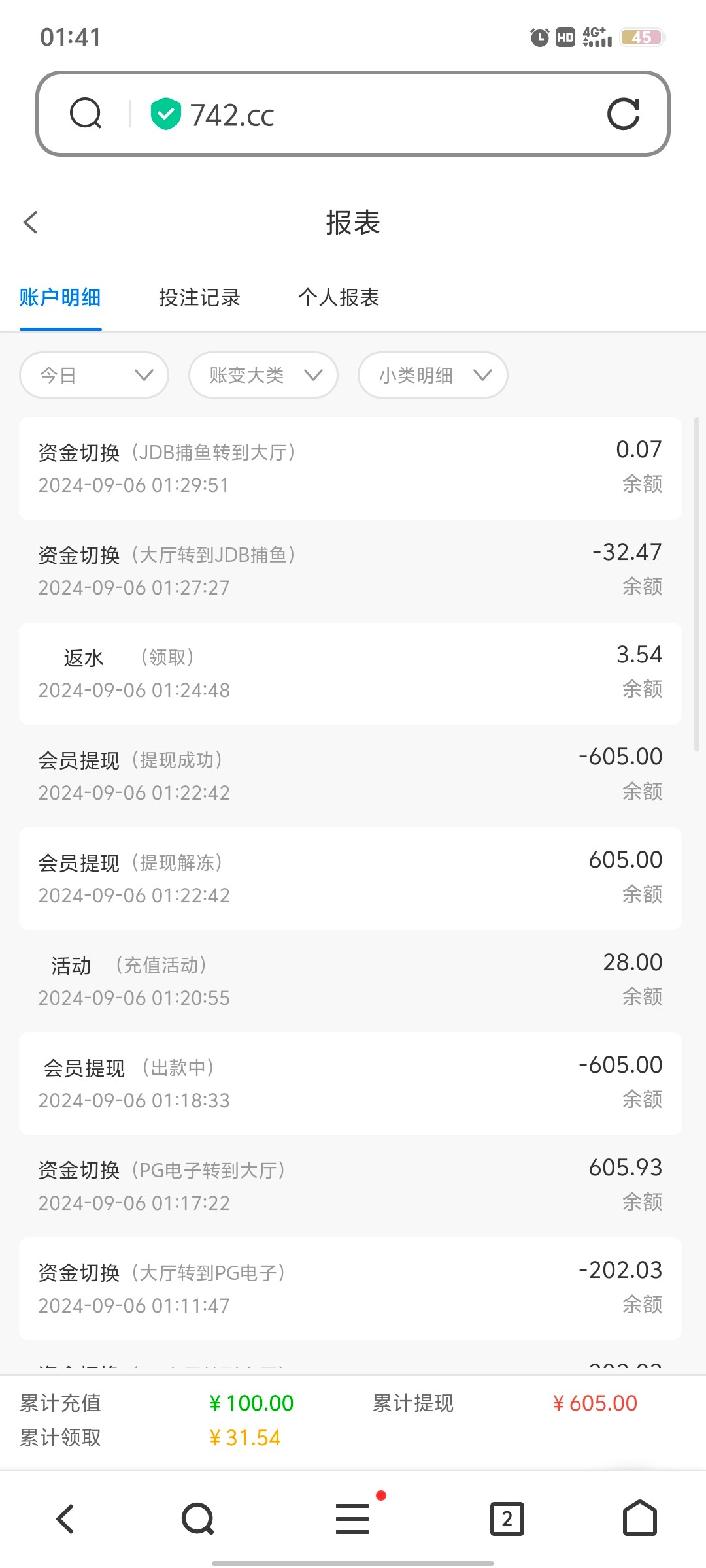Open 会员提现 提现成功 -605.00 entry

click(x=350, y=776)
